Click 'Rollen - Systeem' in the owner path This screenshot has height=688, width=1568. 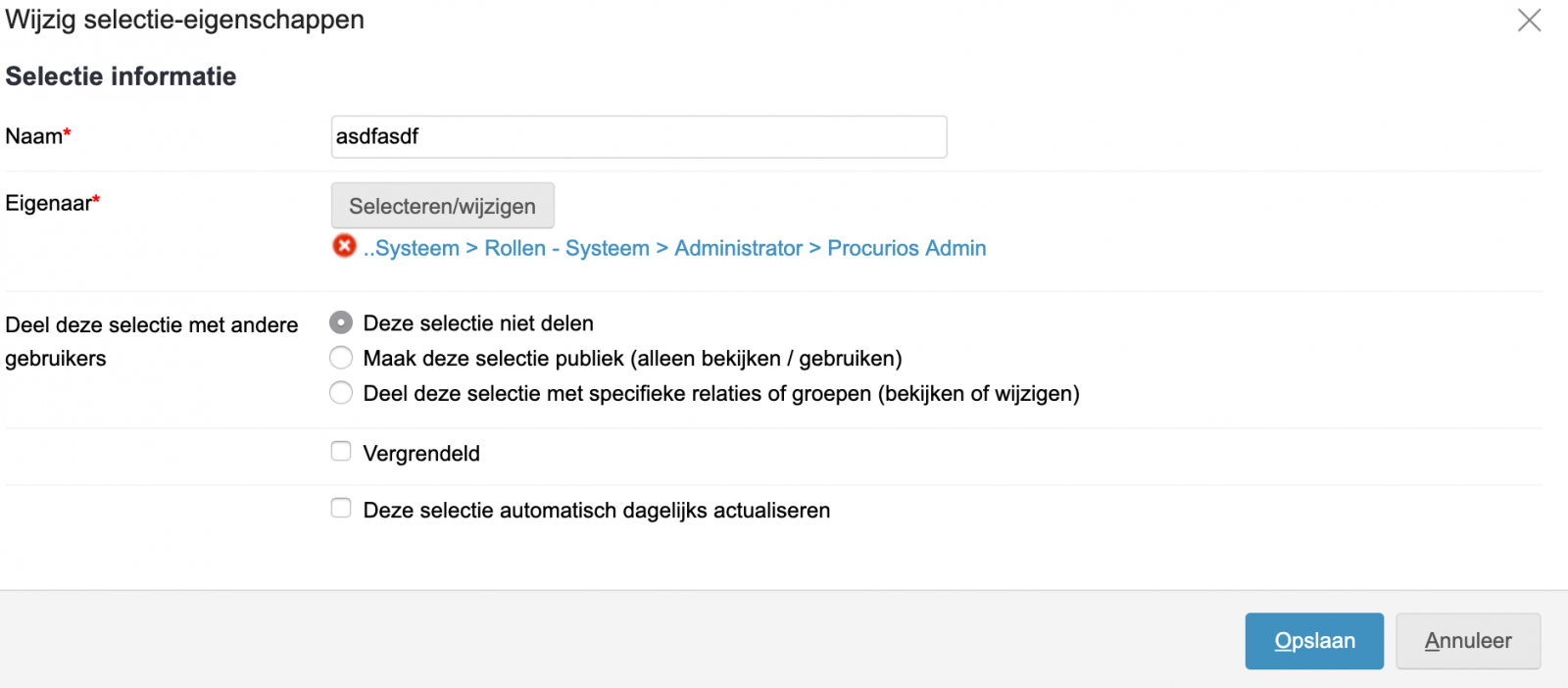click(x=566, y=249)
